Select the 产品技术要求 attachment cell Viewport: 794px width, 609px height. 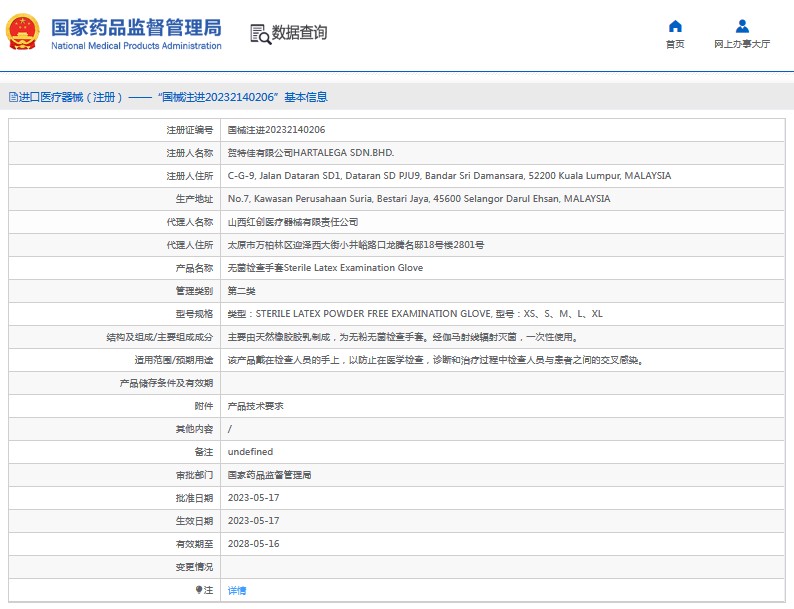256,406
